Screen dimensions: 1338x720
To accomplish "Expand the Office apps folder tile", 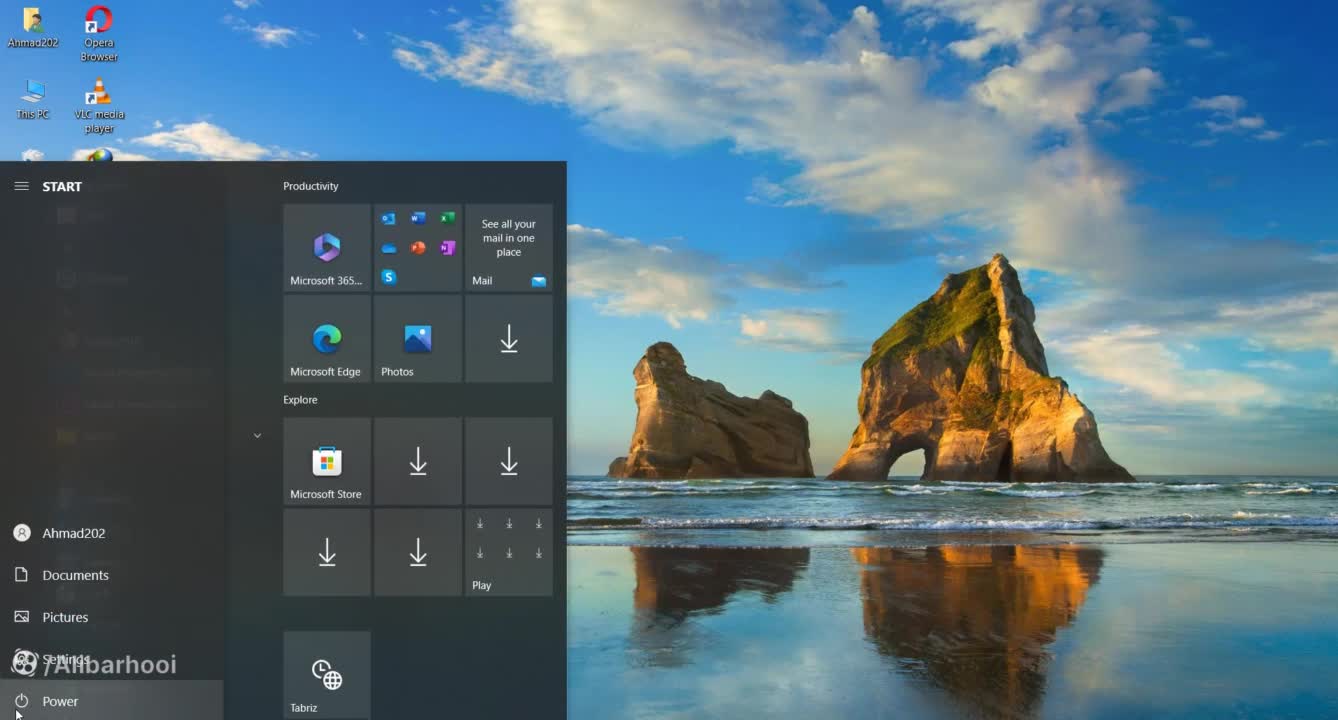I will point(418,248).
